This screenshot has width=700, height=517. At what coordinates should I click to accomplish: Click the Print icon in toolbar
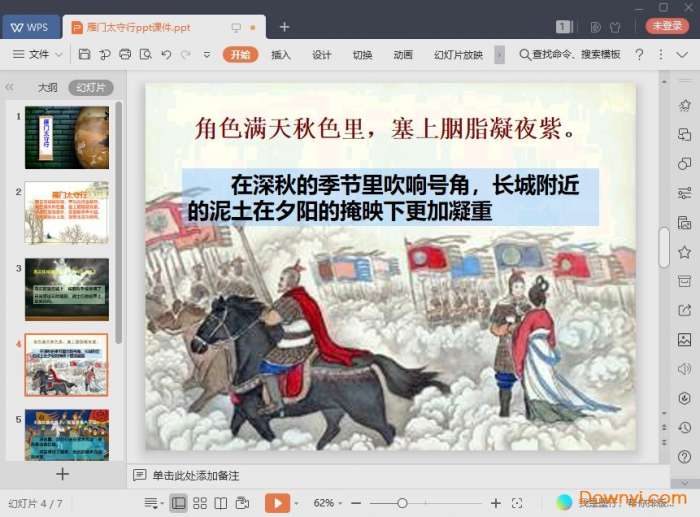point(125,54)
